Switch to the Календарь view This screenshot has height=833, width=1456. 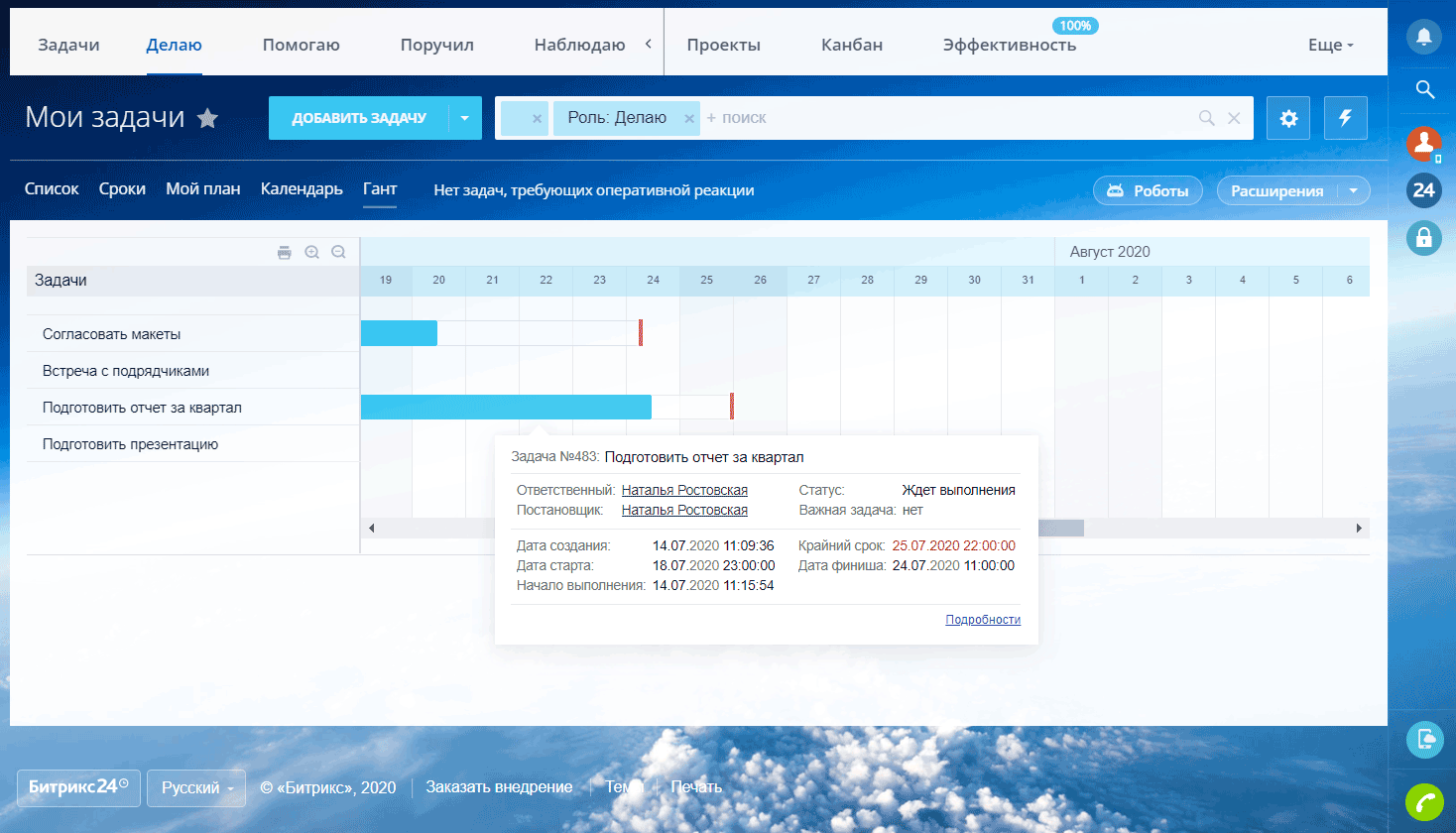(x=302, y=188)
